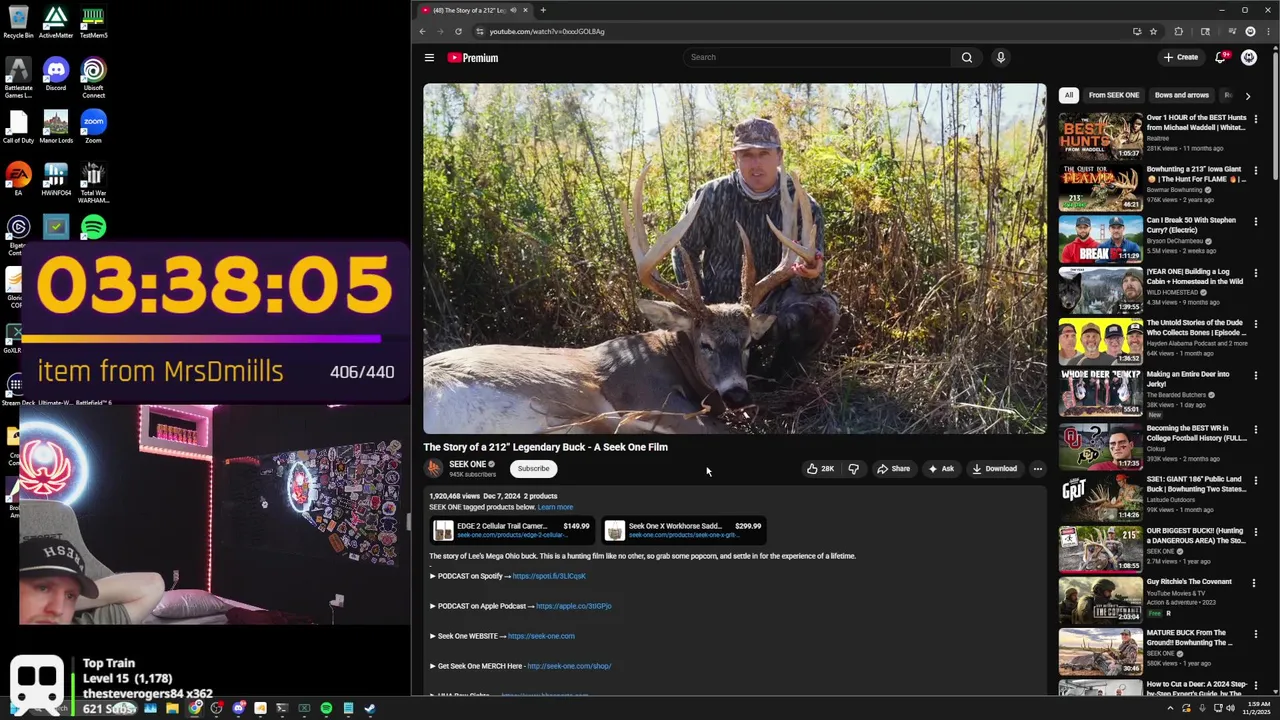Open Seek One X Workhorse Saddle product
Image resolution: width=1280 pixels, height=720 pixels.
pyautogui.click(x=684, y=530)
